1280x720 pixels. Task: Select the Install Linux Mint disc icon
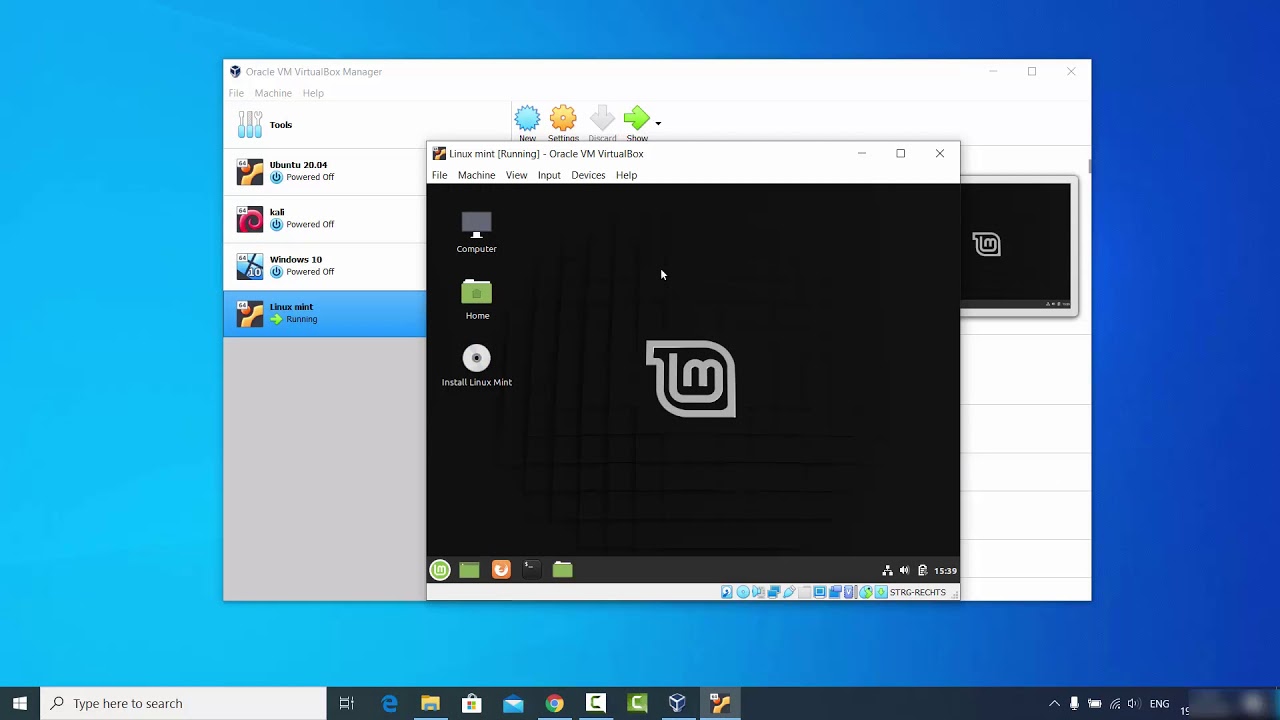pos(477,367)
